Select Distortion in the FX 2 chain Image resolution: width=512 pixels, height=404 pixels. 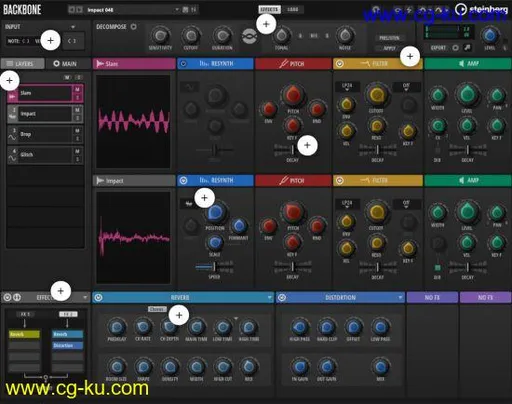pos(67,345)
